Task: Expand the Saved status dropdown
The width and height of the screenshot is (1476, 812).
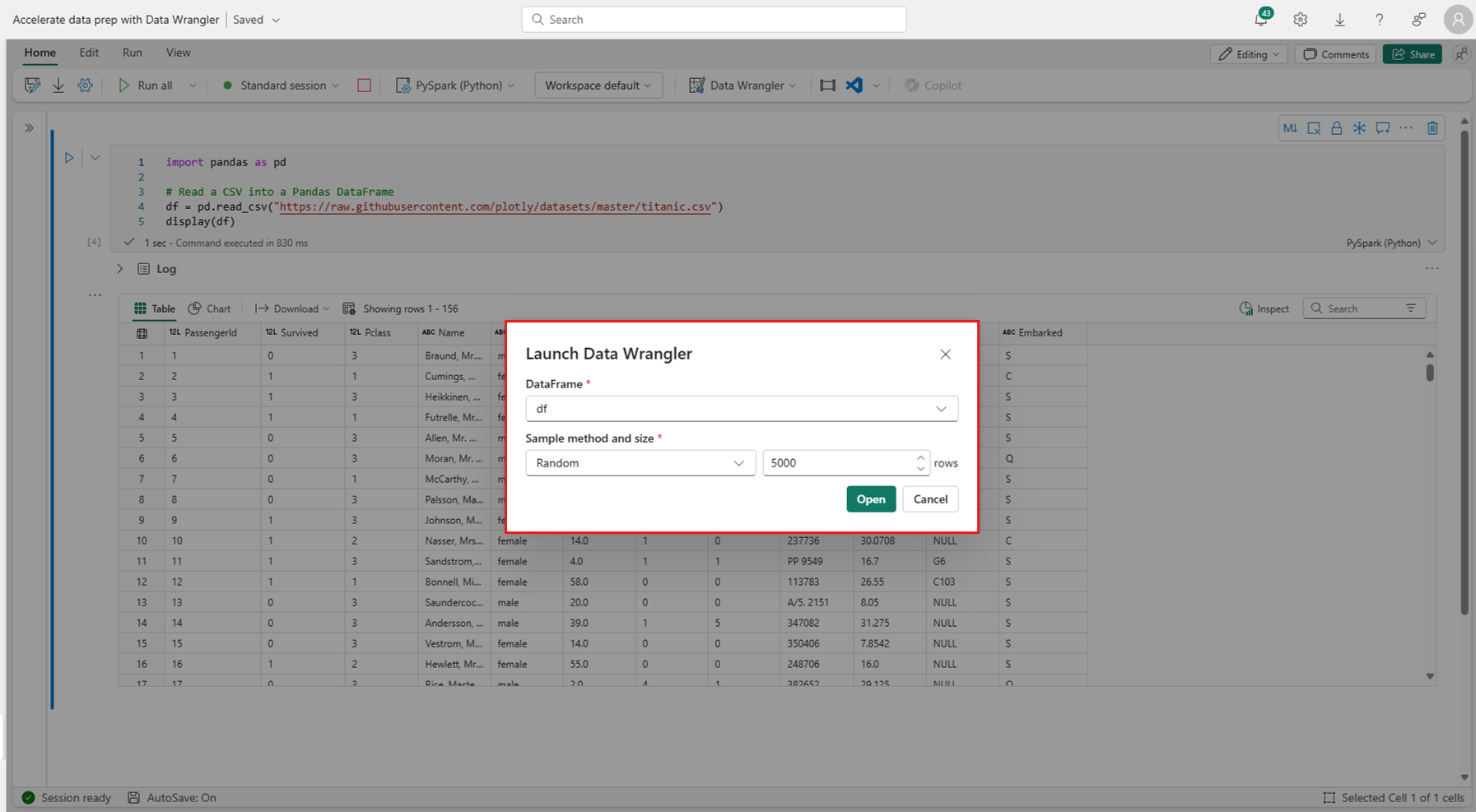Action: pos(276,20)
